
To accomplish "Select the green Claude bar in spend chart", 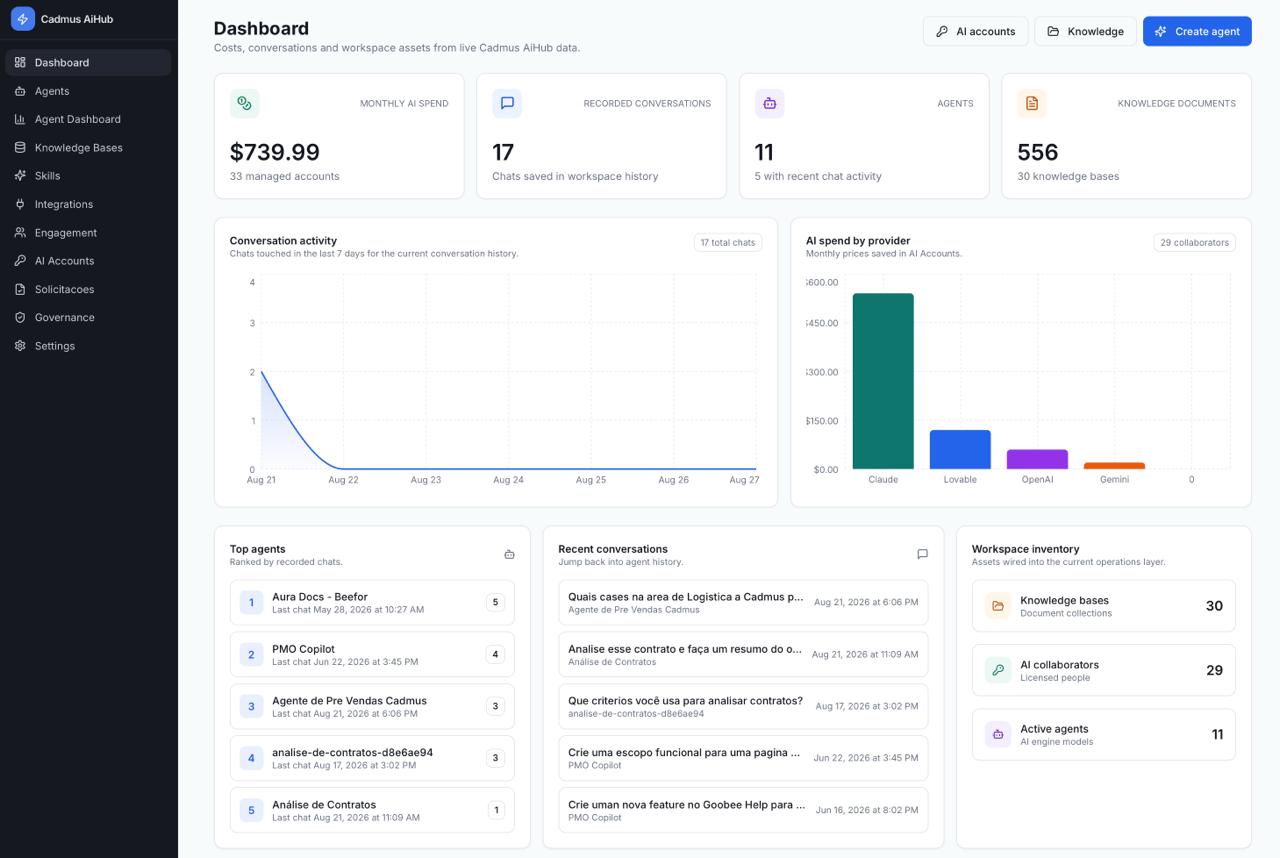I will coord(883,381).
